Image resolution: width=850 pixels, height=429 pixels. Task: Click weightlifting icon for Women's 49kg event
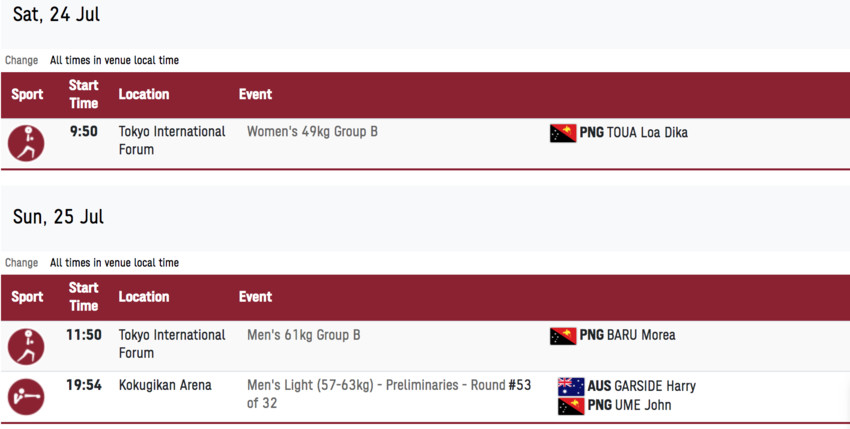(x=26, y=143)
